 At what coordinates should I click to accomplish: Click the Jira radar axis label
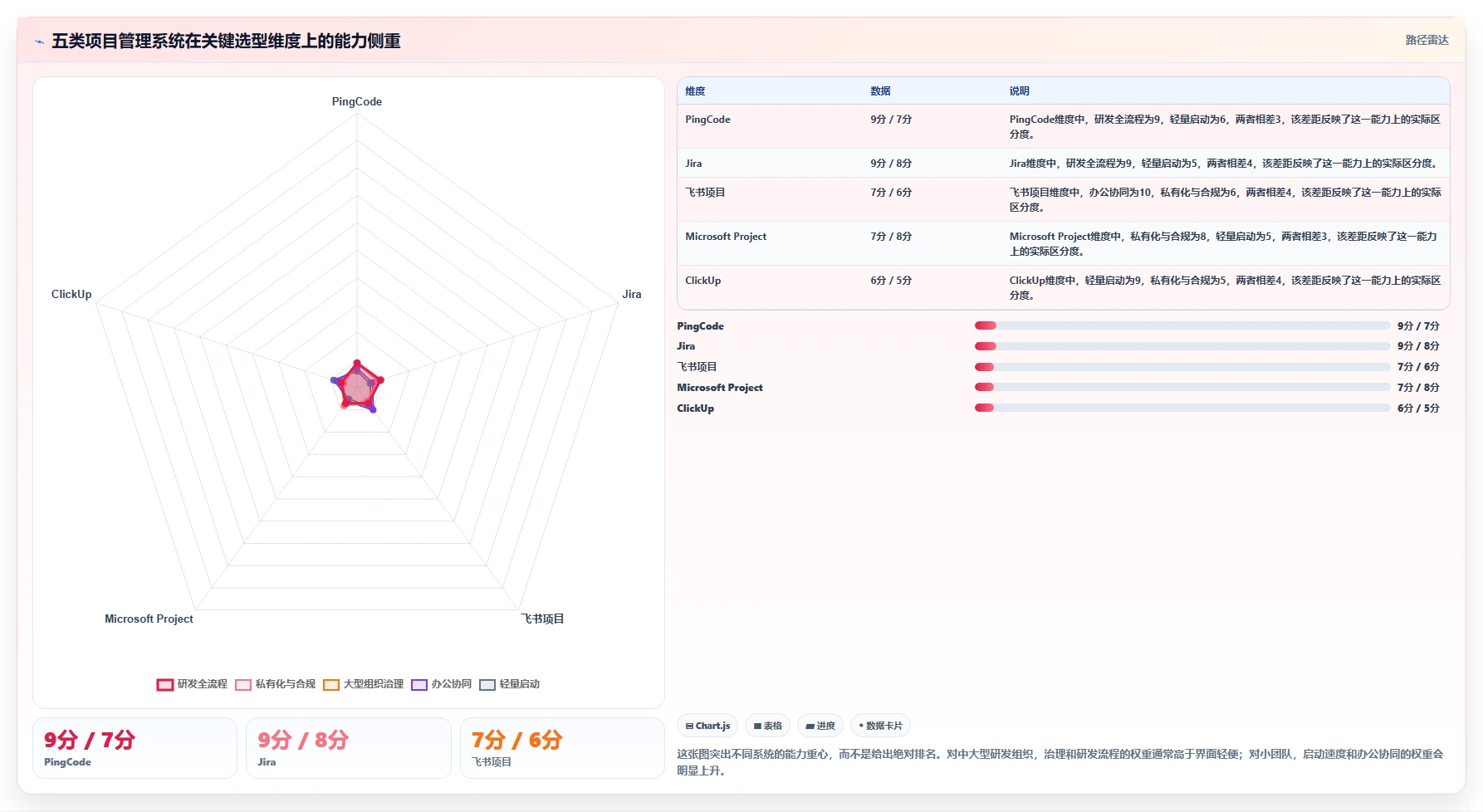coord(632,294)
